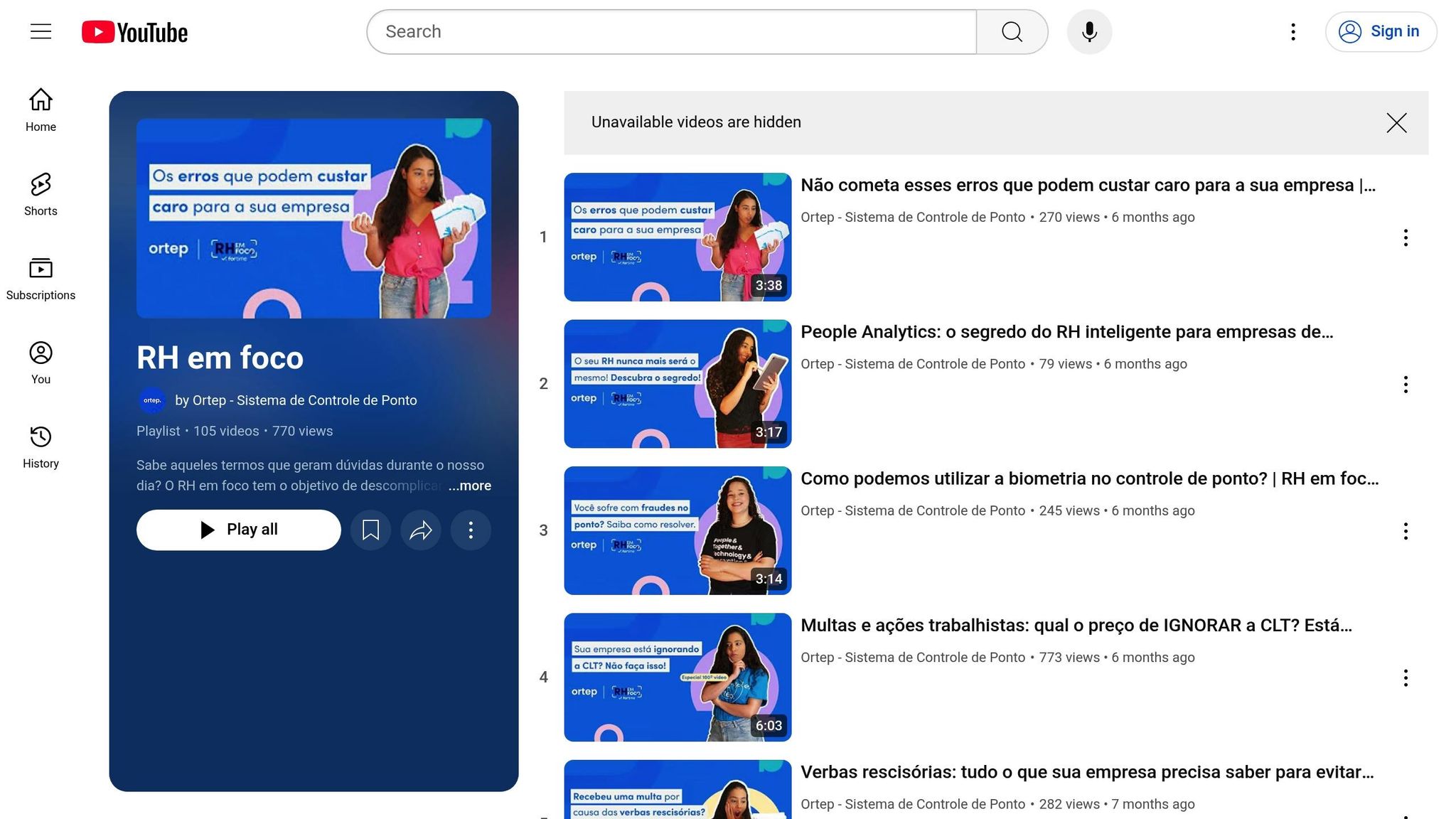Open History in sidebar
Screen dimensions: 1456x819
(41, 447)
